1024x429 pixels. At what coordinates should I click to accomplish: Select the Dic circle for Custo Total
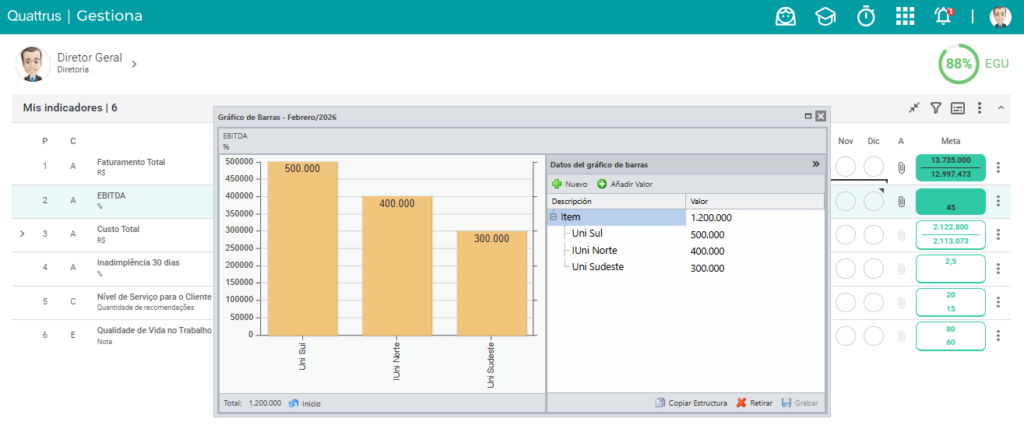coord(874,234)
